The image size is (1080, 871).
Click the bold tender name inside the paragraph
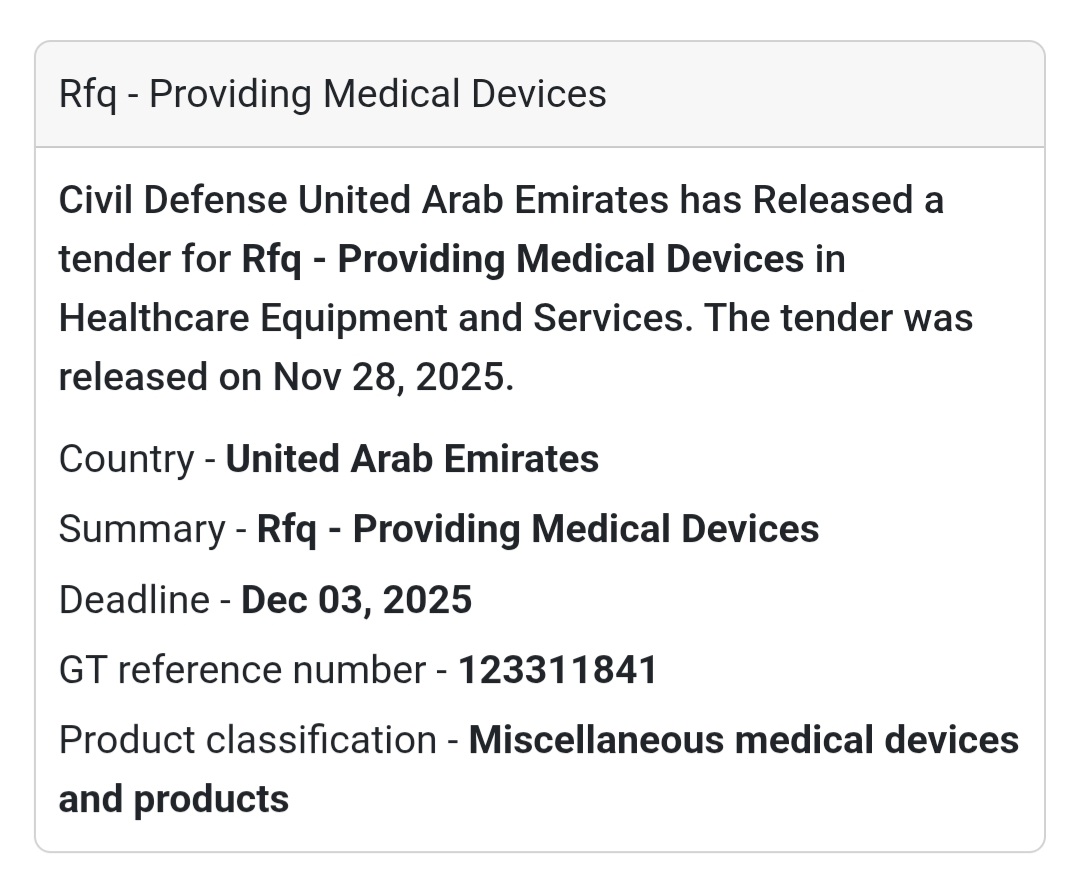(522, 259)
